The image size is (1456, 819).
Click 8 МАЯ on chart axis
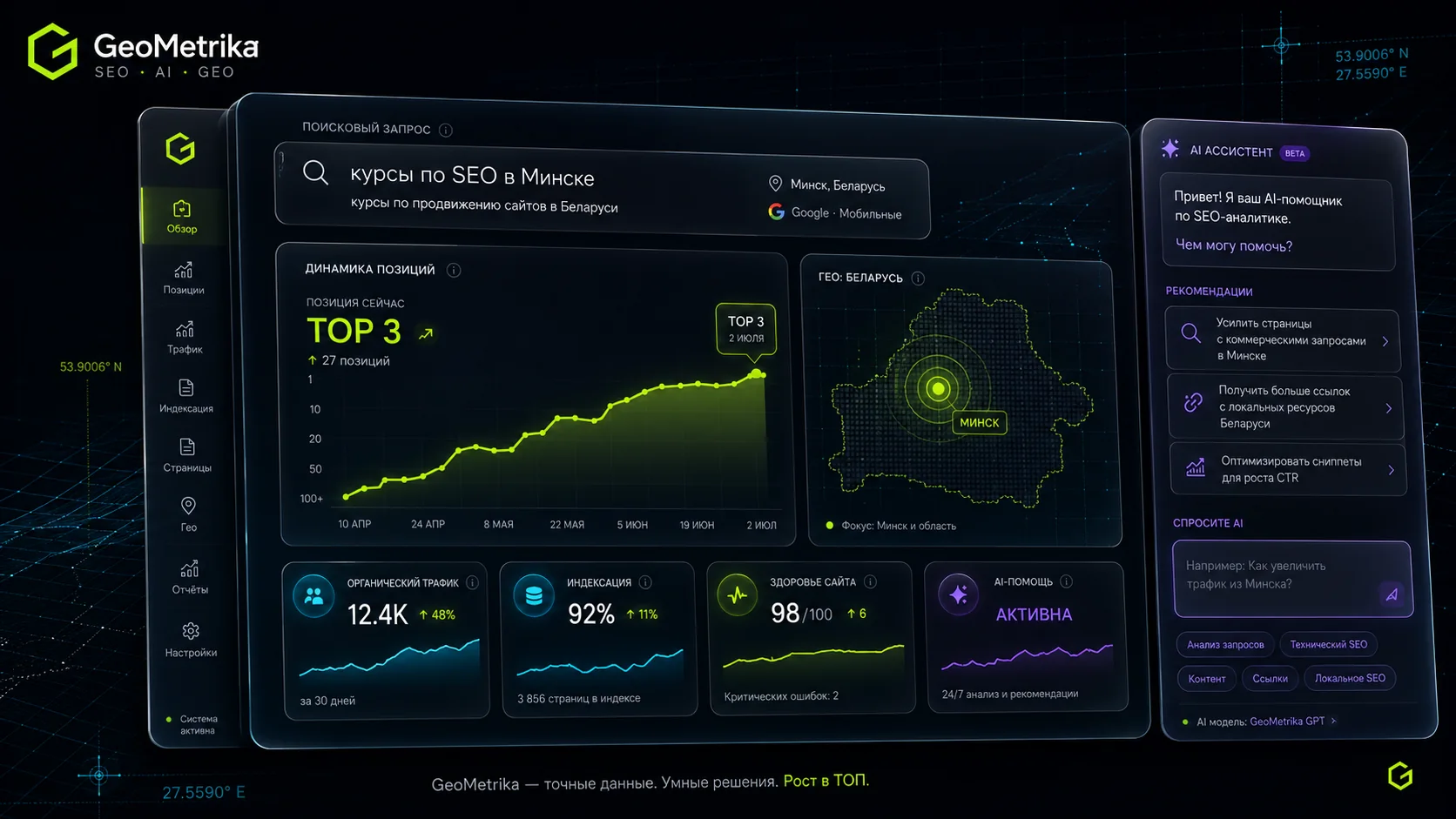pos(499,525)
